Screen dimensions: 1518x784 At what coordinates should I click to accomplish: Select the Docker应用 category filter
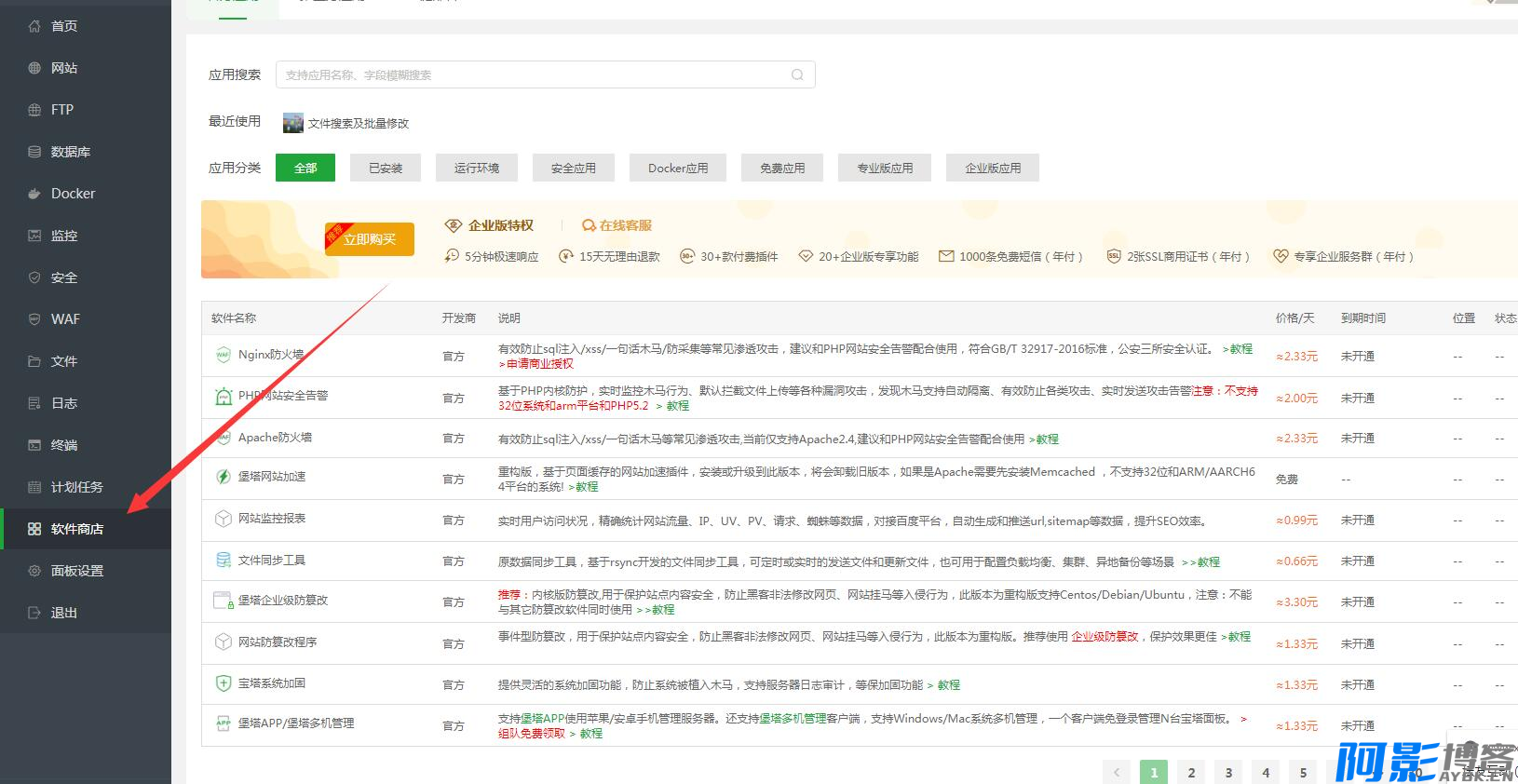click(x=678, y=168)
